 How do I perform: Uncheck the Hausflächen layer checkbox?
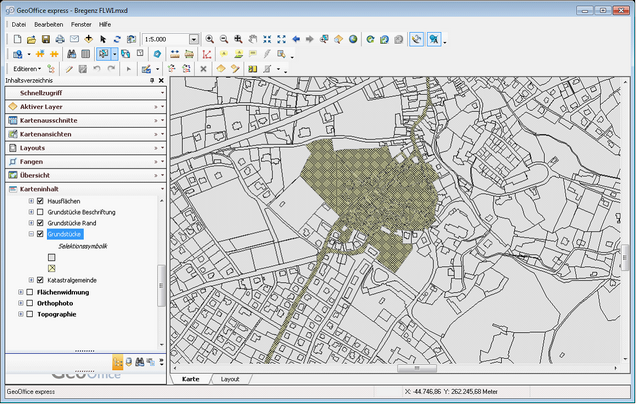(x=40, y=201)
